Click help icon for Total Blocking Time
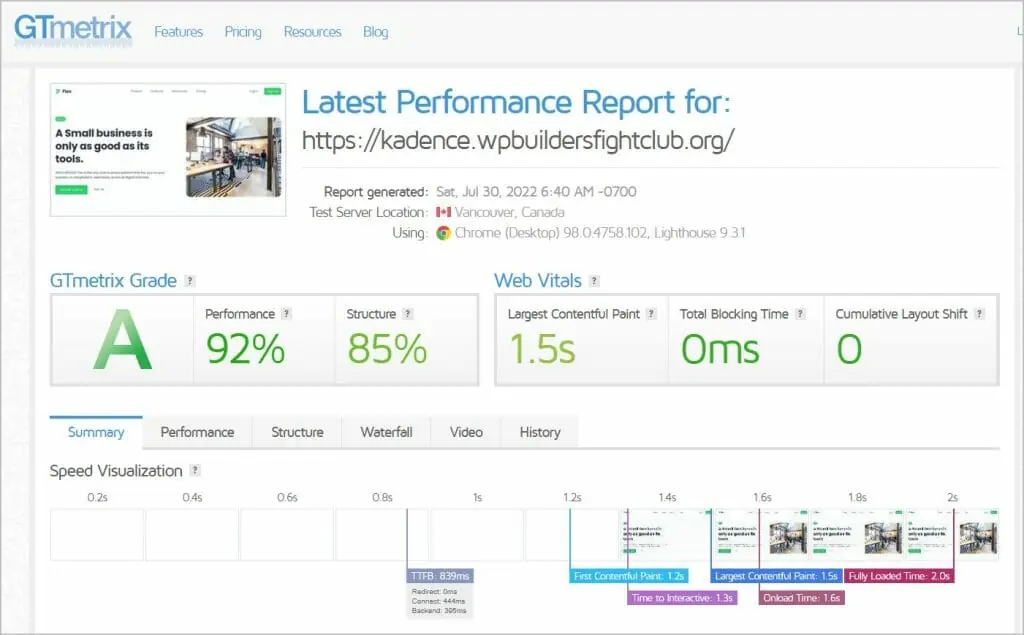Viewport: 1024px width, 635px height. (x=800, y=314)
